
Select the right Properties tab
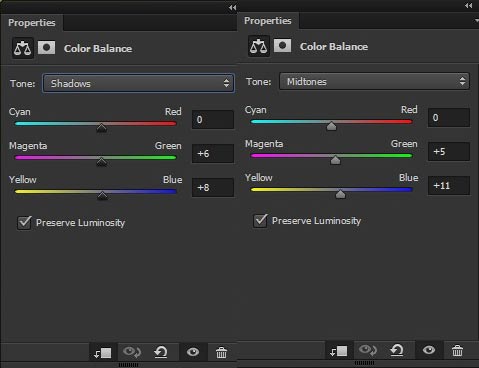tap(268, 21)
